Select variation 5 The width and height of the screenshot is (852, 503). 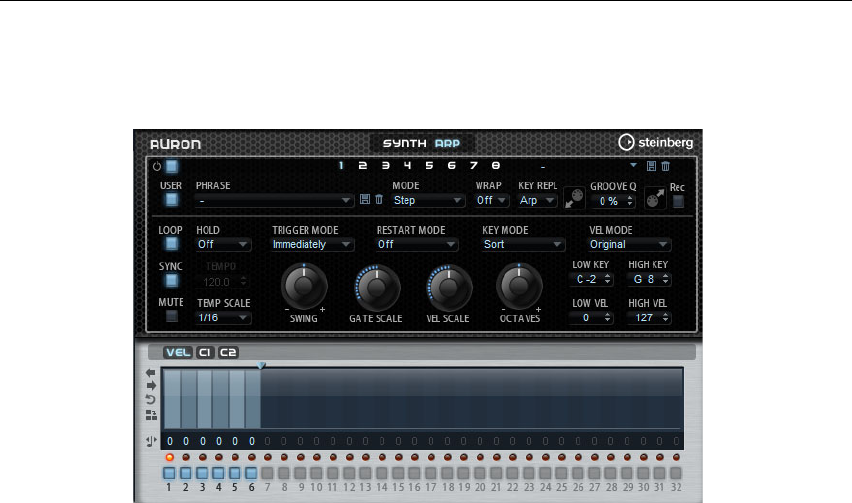[429, 166]
